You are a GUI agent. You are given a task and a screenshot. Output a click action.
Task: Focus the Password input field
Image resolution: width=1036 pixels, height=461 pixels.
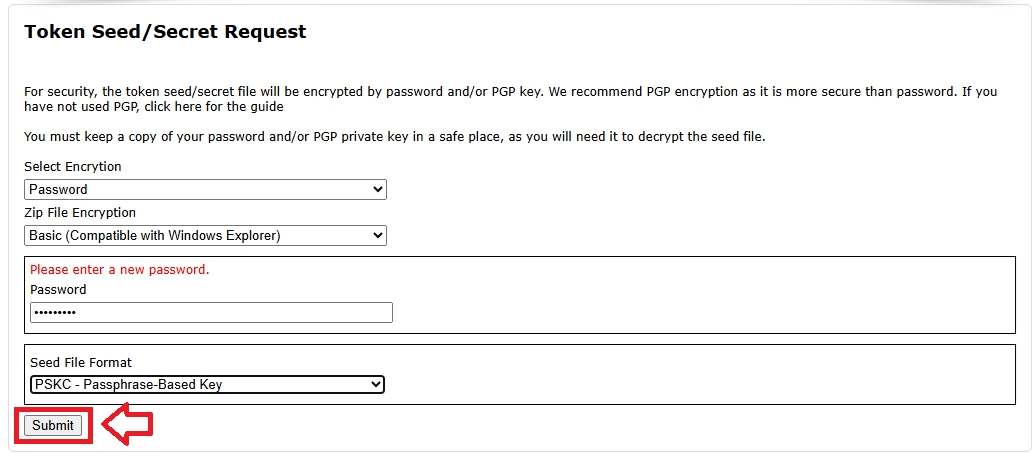pos(211,313)
